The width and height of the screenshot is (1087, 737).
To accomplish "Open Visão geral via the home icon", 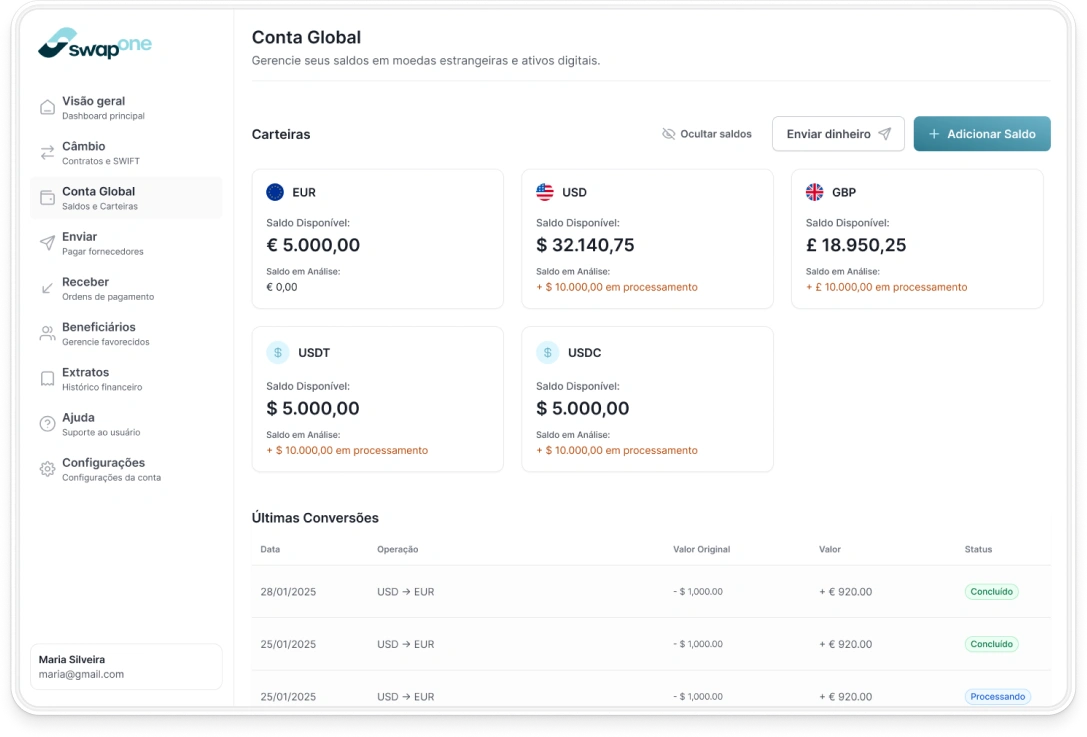I will 47,108.
